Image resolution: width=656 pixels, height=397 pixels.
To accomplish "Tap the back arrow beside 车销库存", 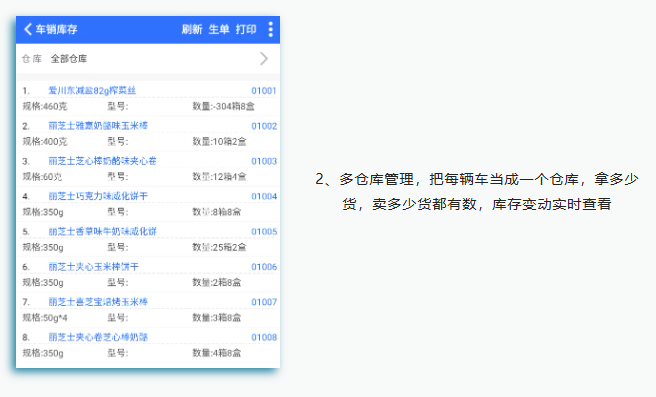I will 28,29.
